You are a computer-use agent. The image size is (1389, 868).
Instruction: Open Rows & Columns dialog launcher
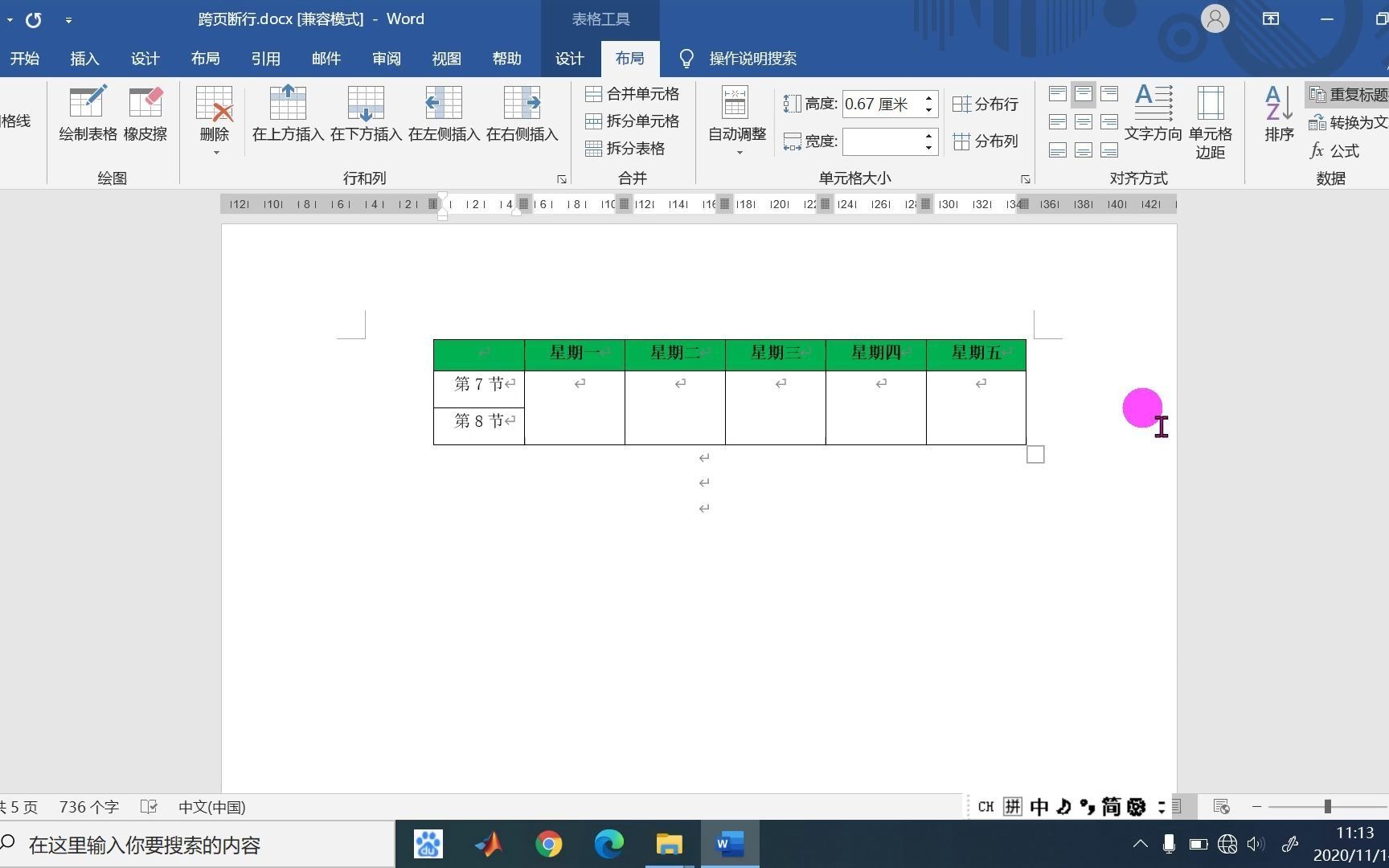(x=562, y=179)
